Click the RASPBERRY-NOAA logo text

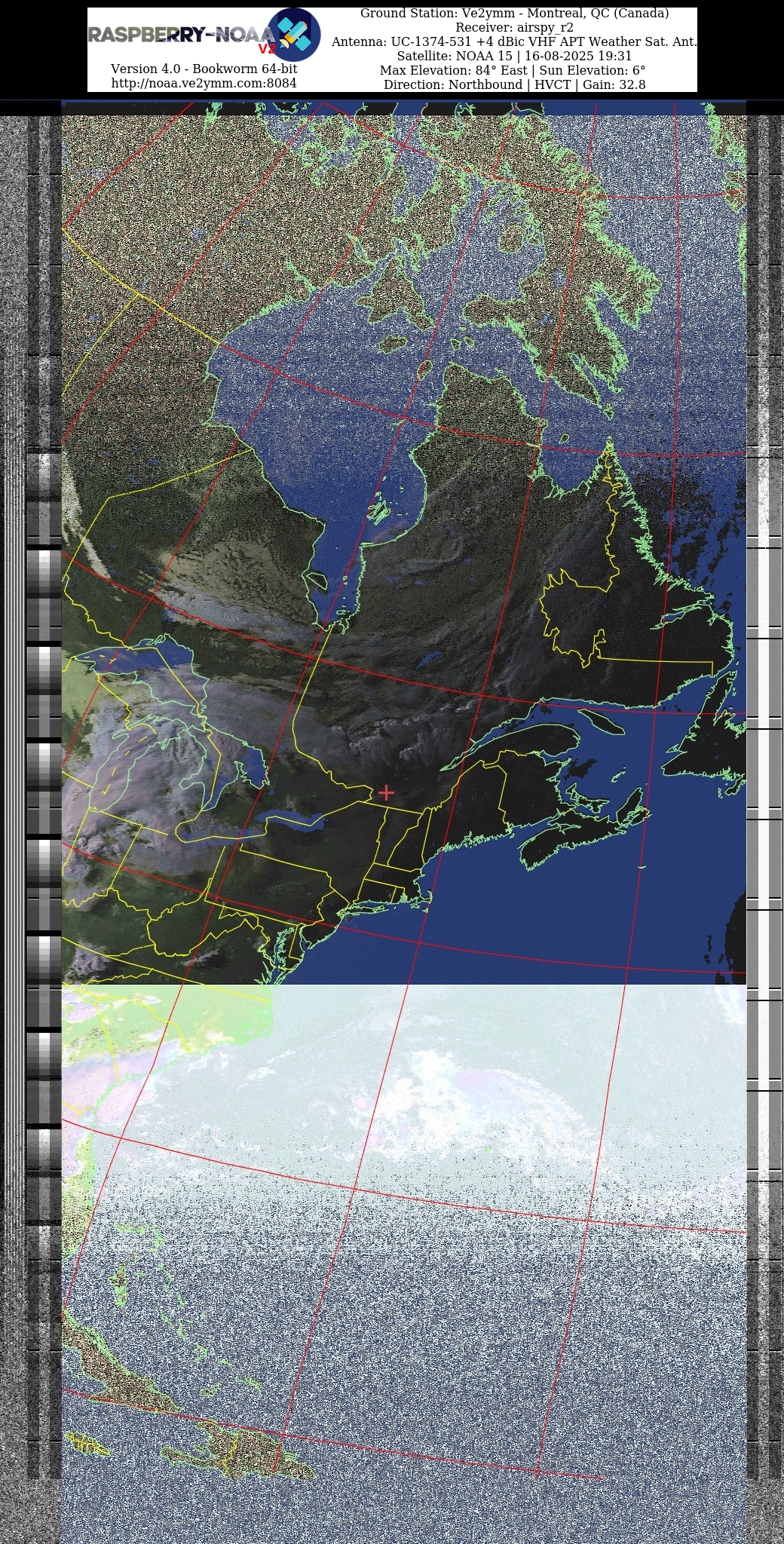(182, 35)
